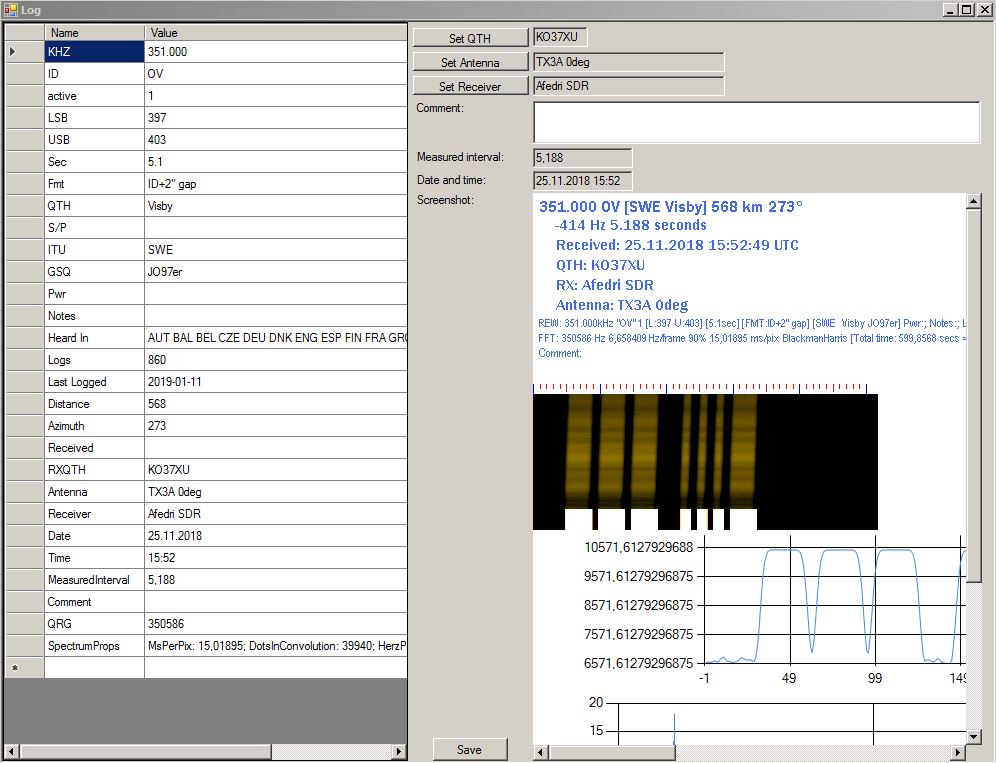This screenshot has width=996, height=763.
Task: Click the Set Antenna button
Action: point(470,62)
